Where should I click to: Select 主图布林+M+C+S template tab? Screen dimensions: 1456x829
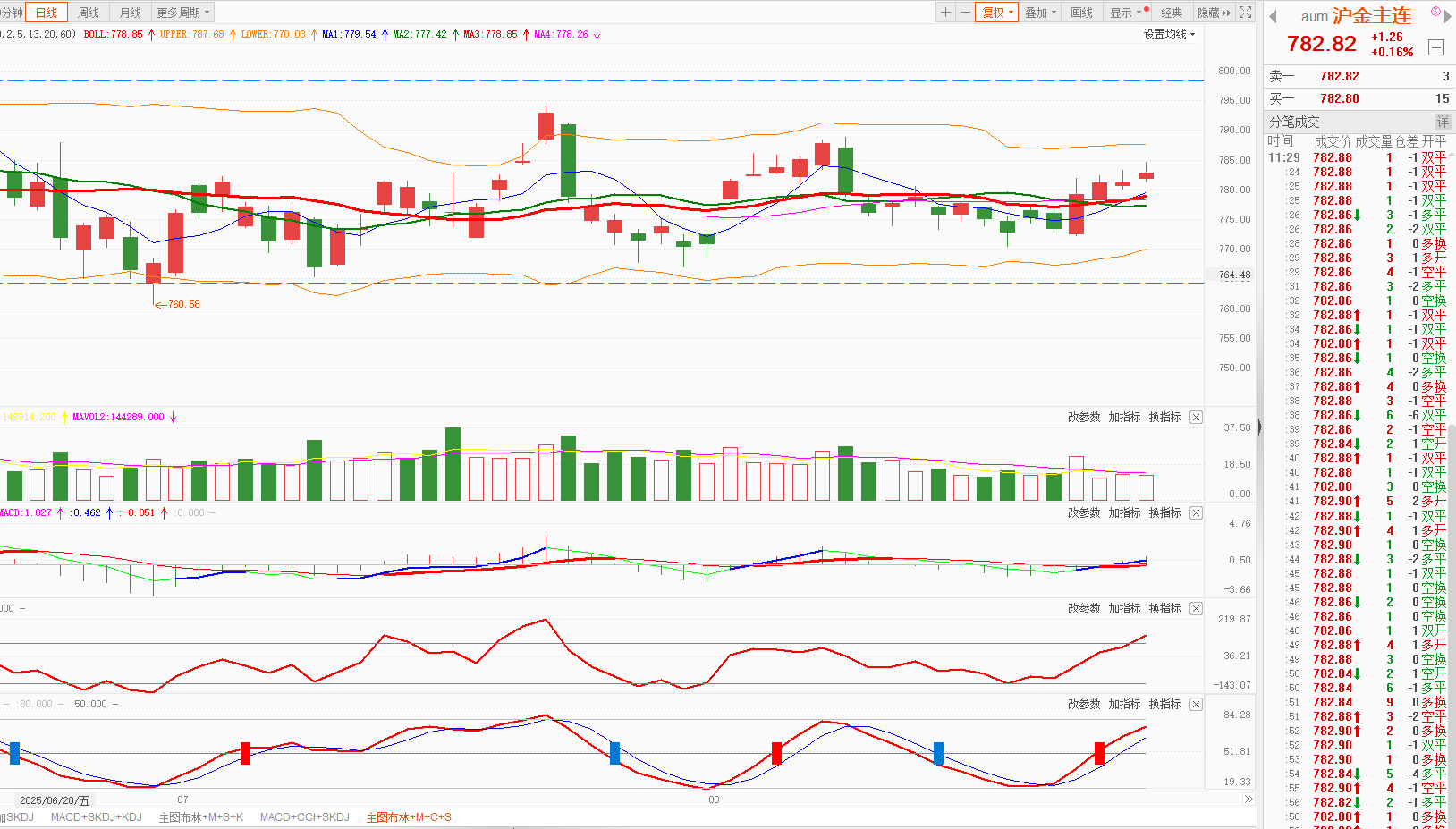coord(409,817)
